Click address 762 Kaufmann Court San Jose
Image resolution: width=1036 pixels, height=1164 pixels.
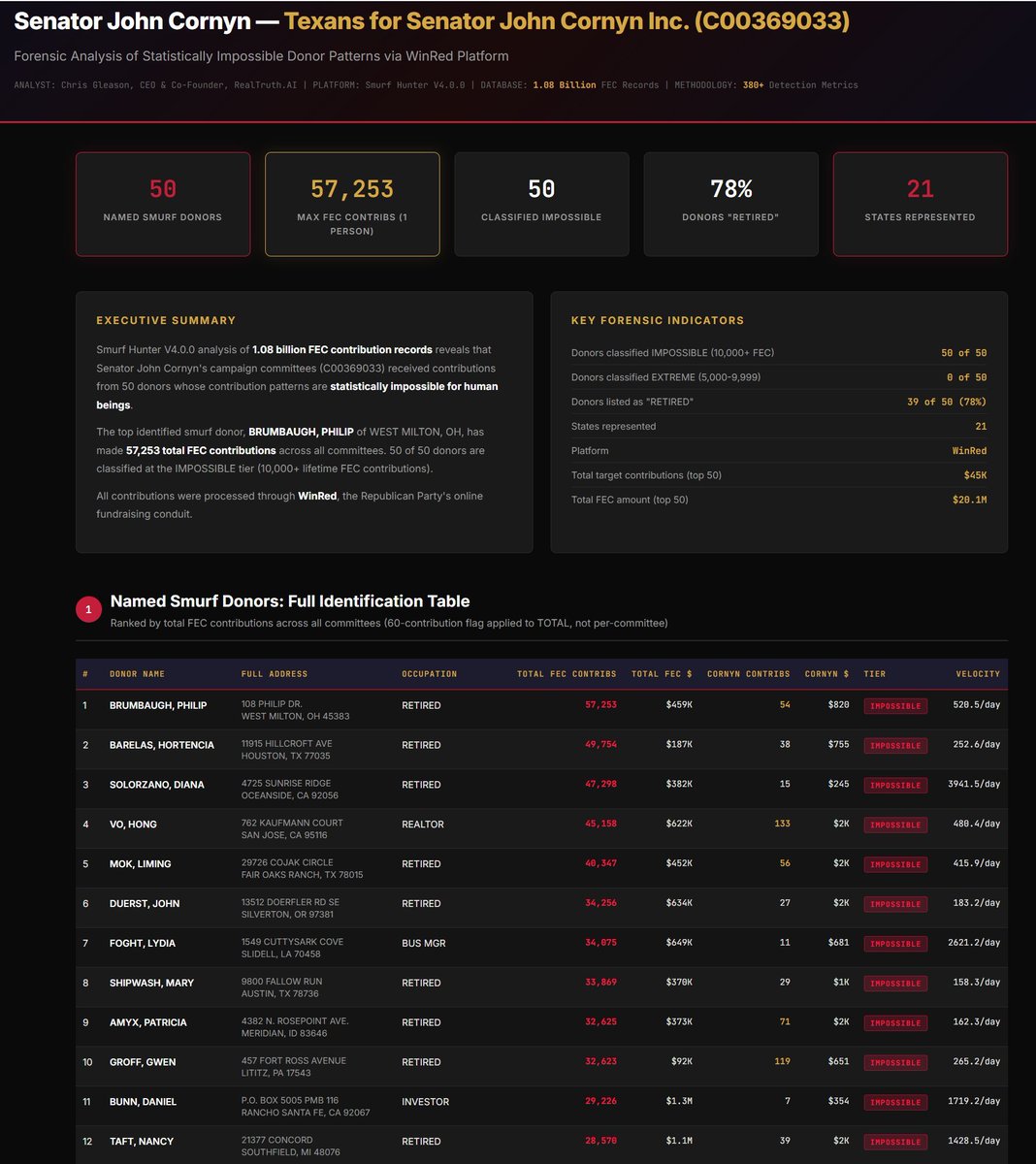[292, 829]
